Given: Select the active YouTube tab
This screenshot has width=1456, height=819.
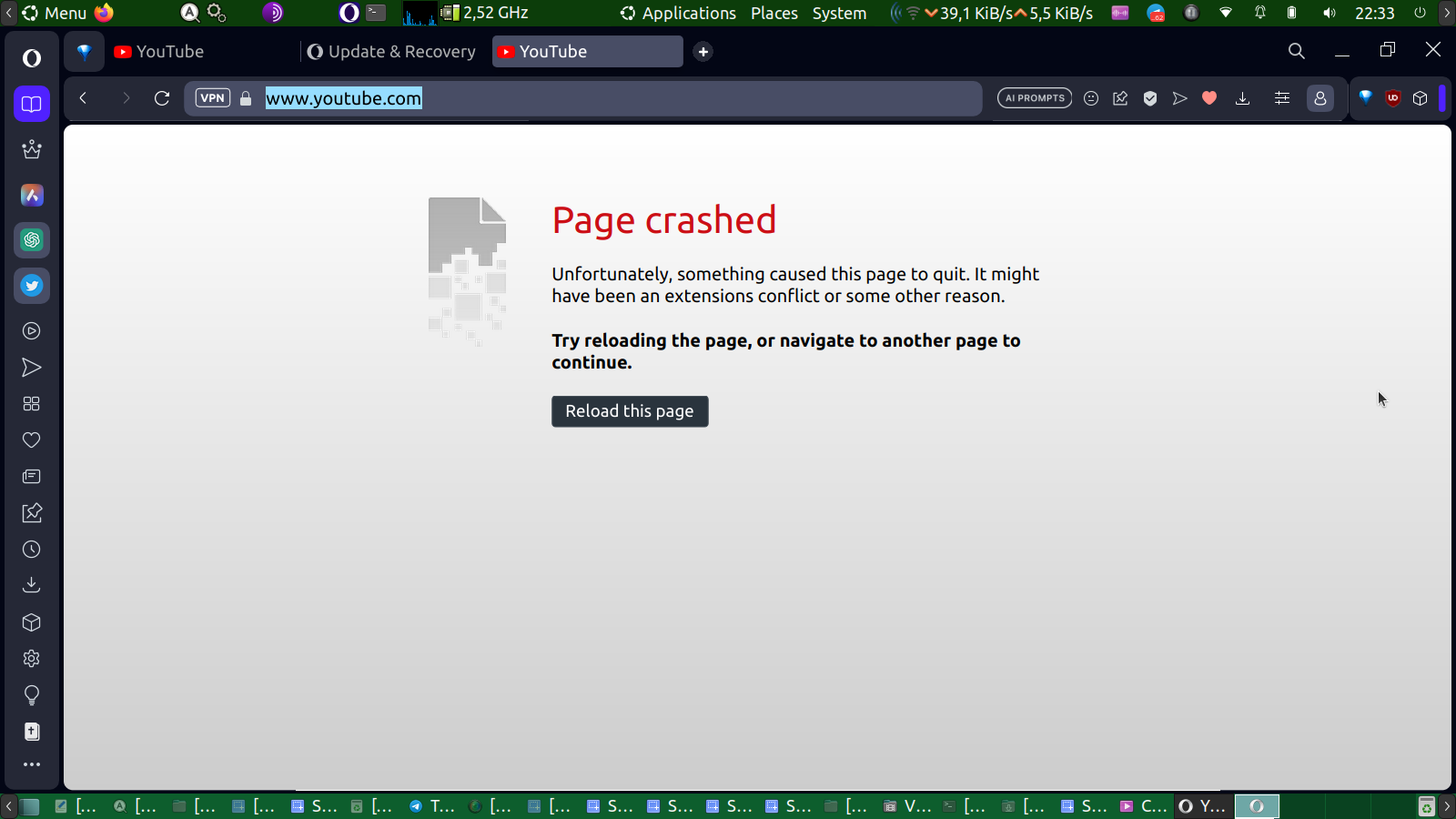Looking at the screenshot, I should 588,52.
